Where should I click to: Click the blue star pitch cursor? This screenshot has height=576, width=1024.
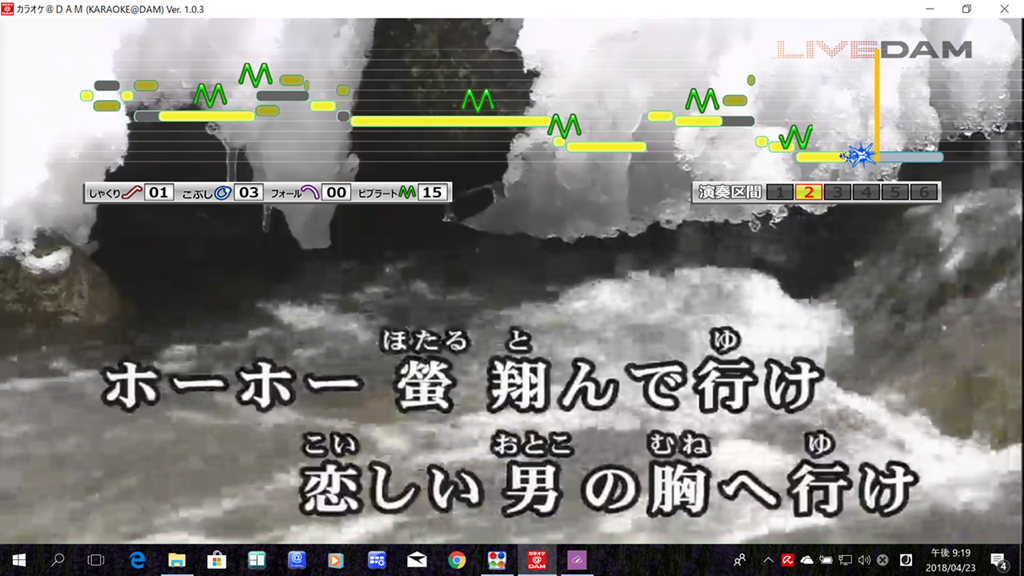[x=859, y=155]
